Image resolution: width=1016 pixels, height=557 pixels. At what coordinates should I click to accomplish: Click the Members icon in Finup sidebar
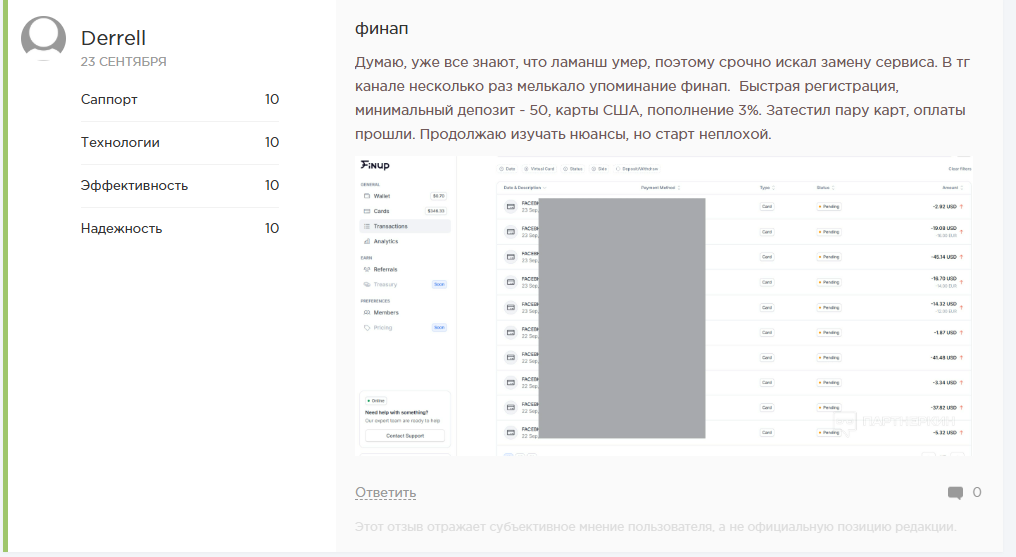coord(367,312)
